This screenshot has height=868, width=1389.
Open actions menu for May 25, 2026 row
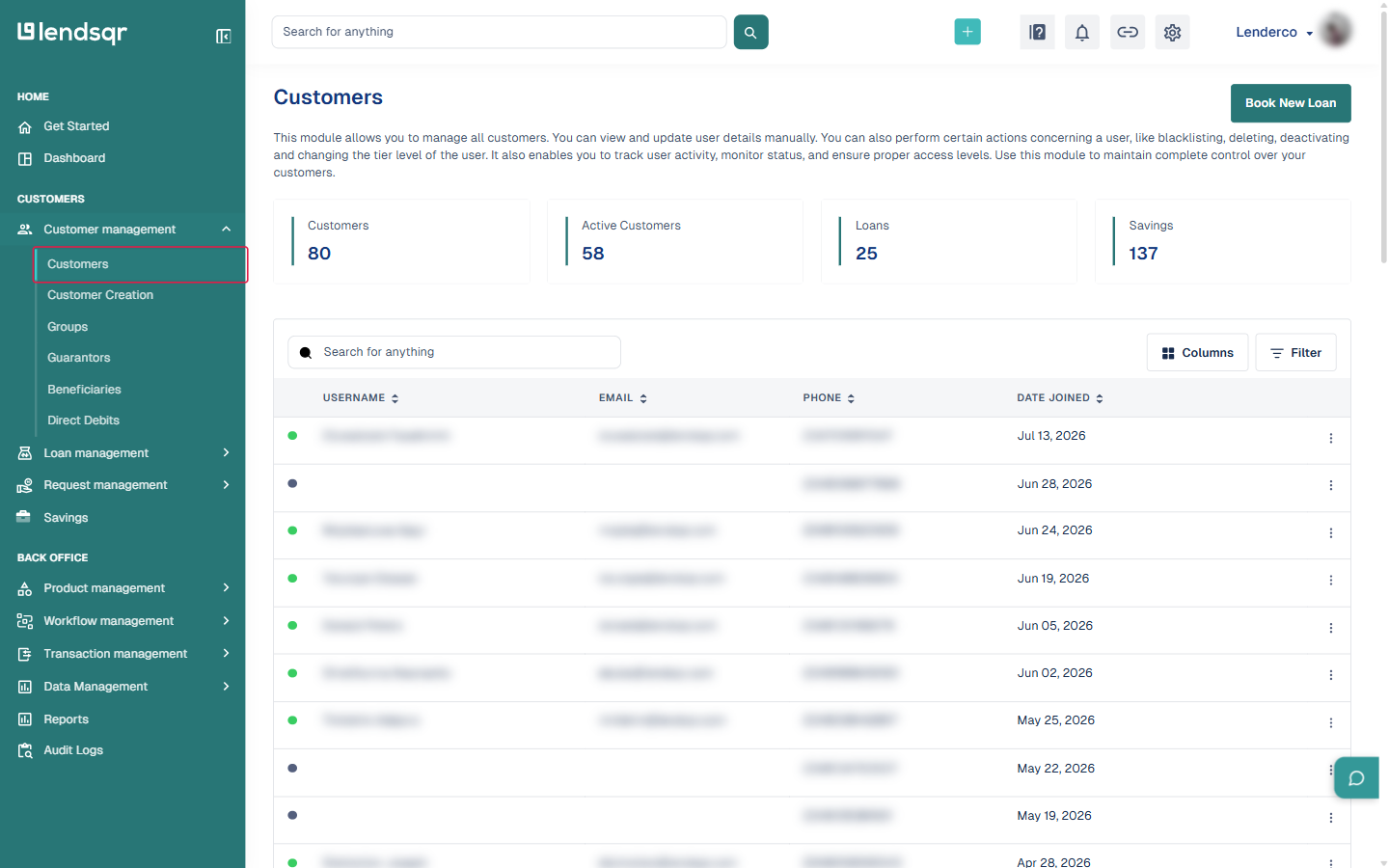[x=1331, y=722]
